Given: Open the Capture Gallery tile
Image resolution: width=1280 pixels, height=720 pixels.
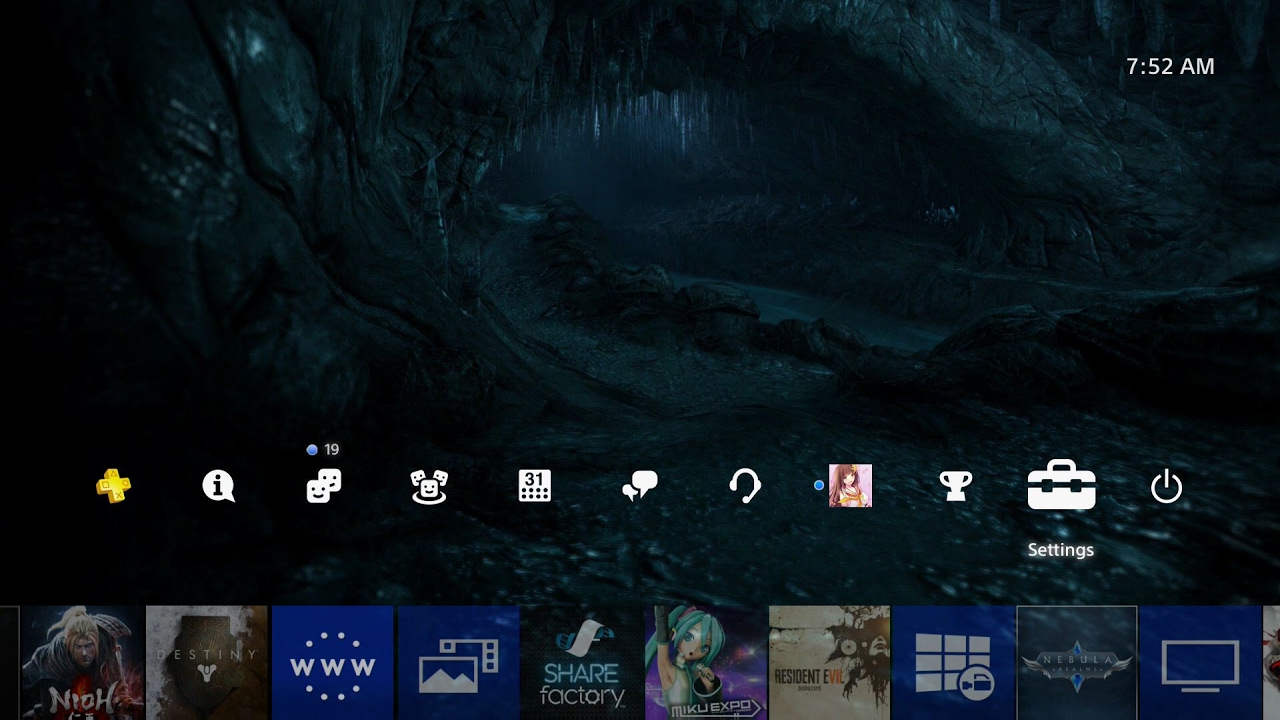Looking at the screenshot, I should coord(458,660).
